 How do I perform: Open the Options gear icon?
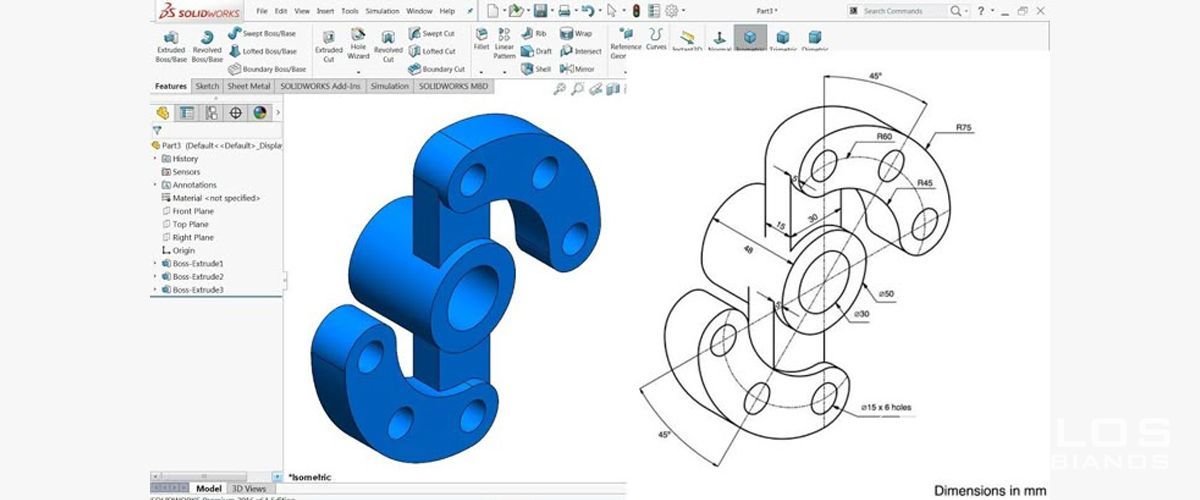[x=672, y=11]
